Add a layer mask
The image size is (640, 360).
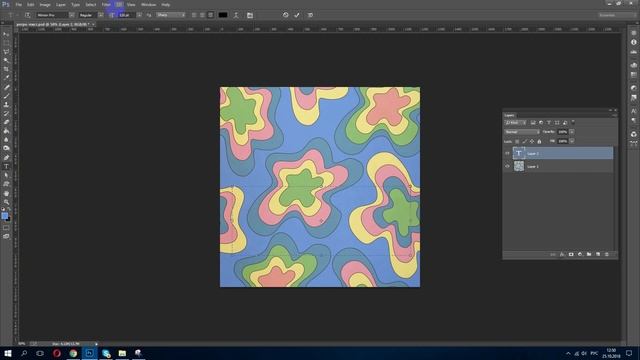[571, 254]
